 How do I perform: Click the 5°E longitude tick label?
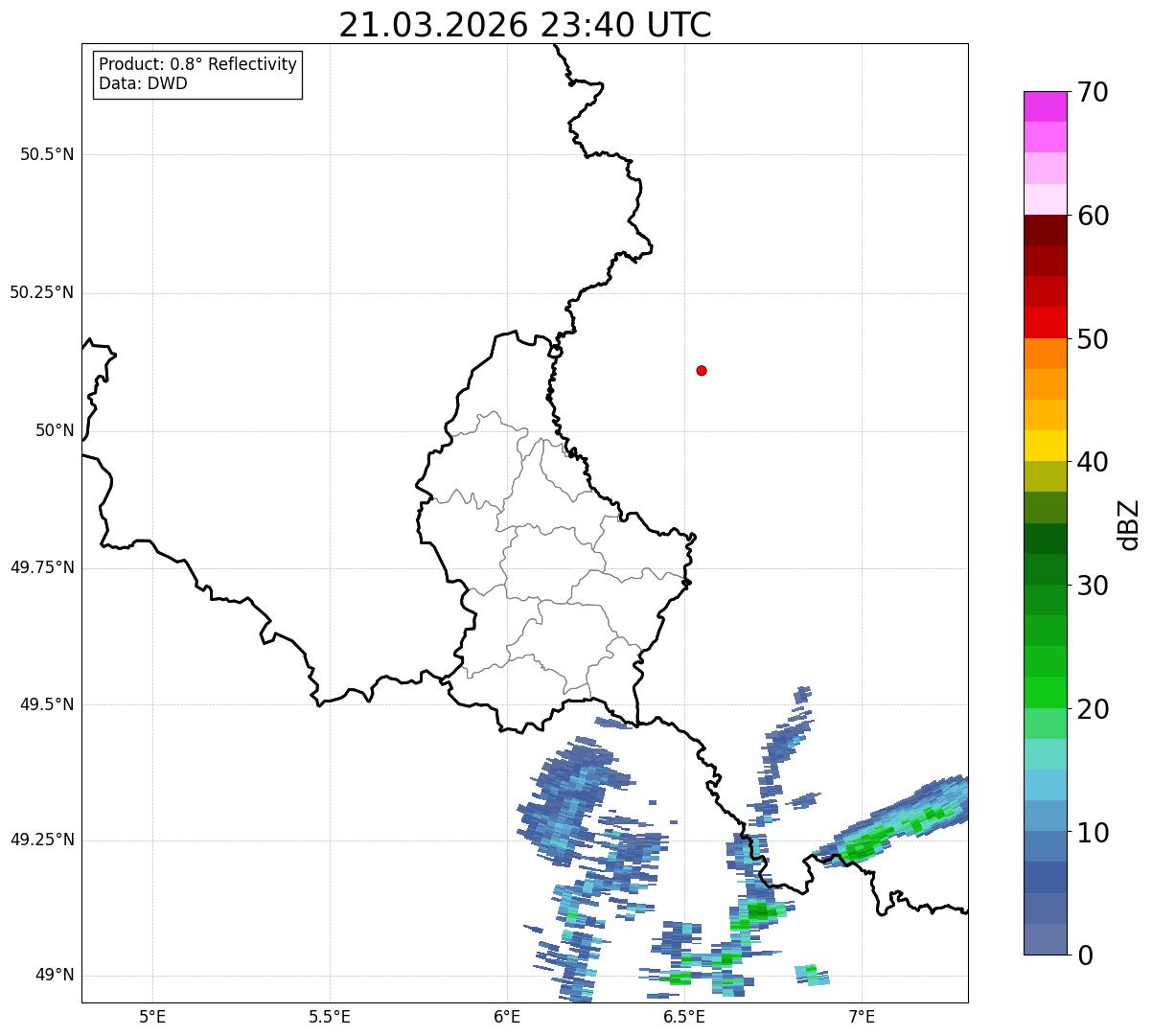pos(152,1016)
